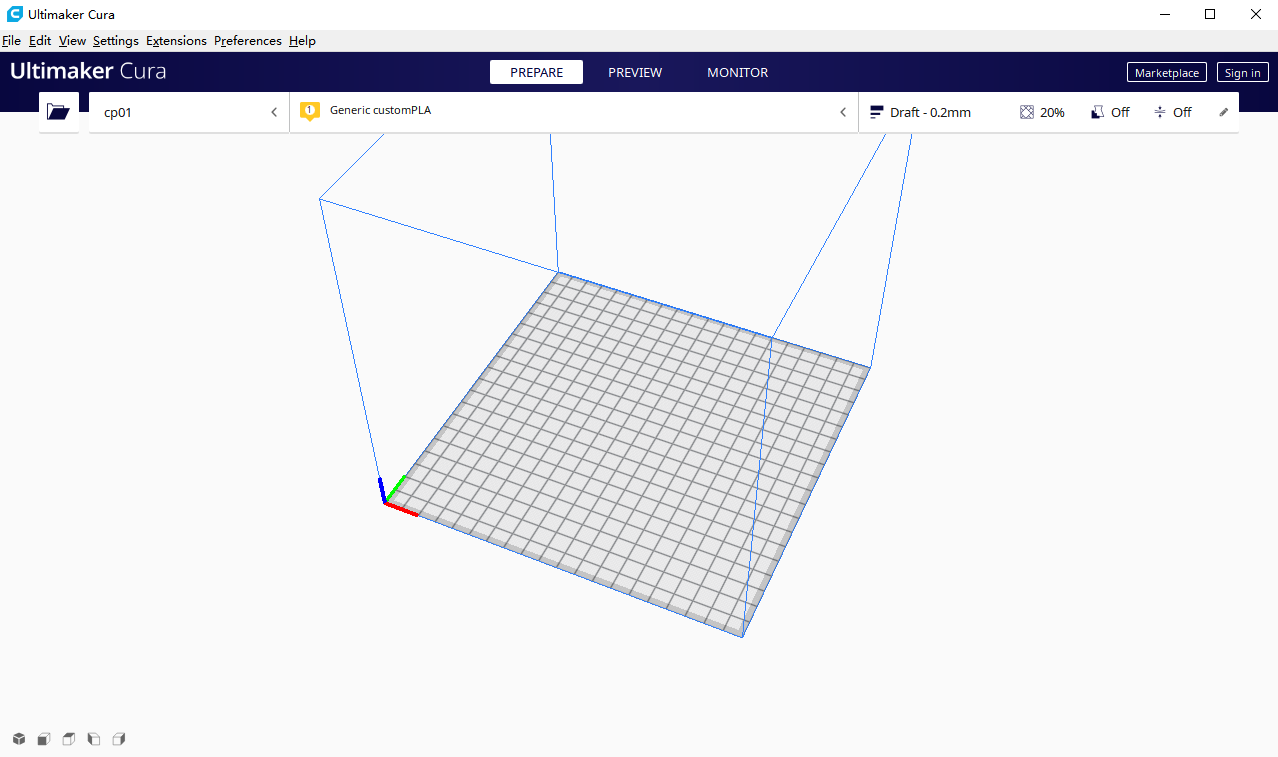
Task: Expand the Generic customPLA material panel chevron
Action: point(842,112)
